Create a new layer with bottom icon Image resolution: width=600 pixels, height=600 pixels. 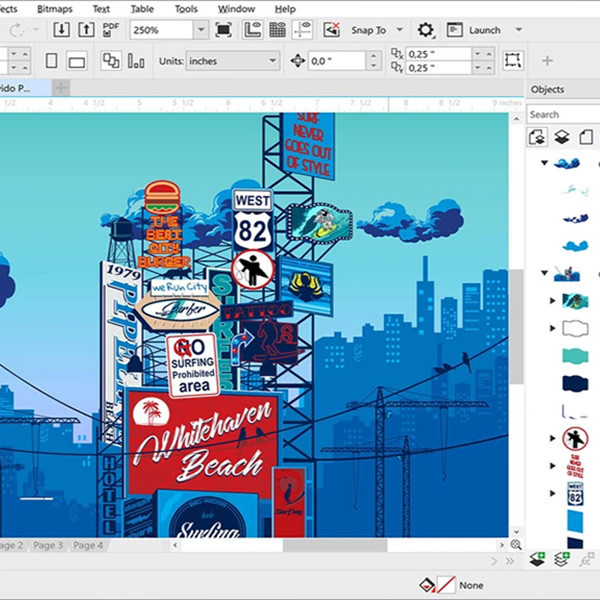537,559
